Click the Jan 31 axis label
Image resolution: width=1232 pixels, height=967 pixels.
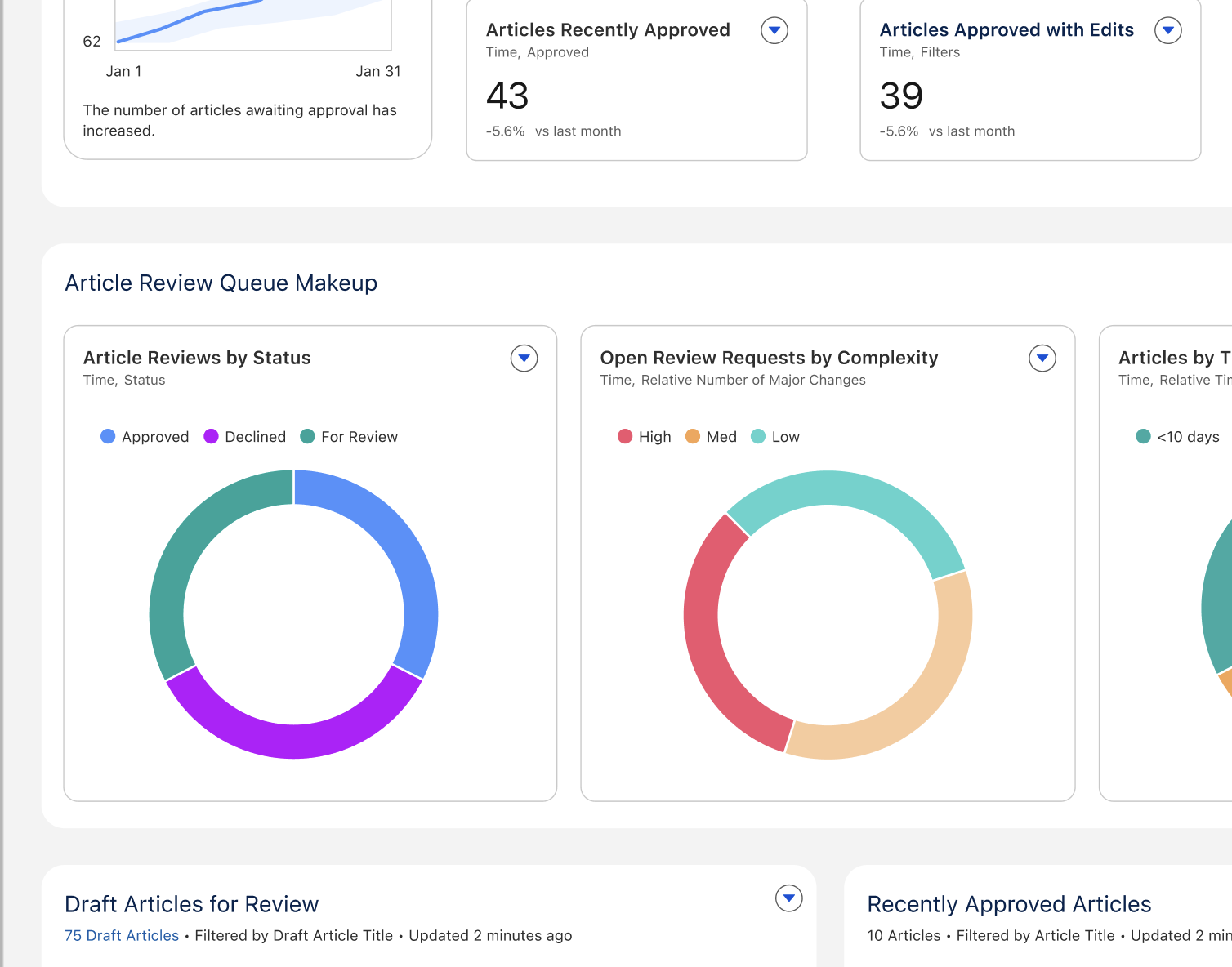tap(378, 72)
